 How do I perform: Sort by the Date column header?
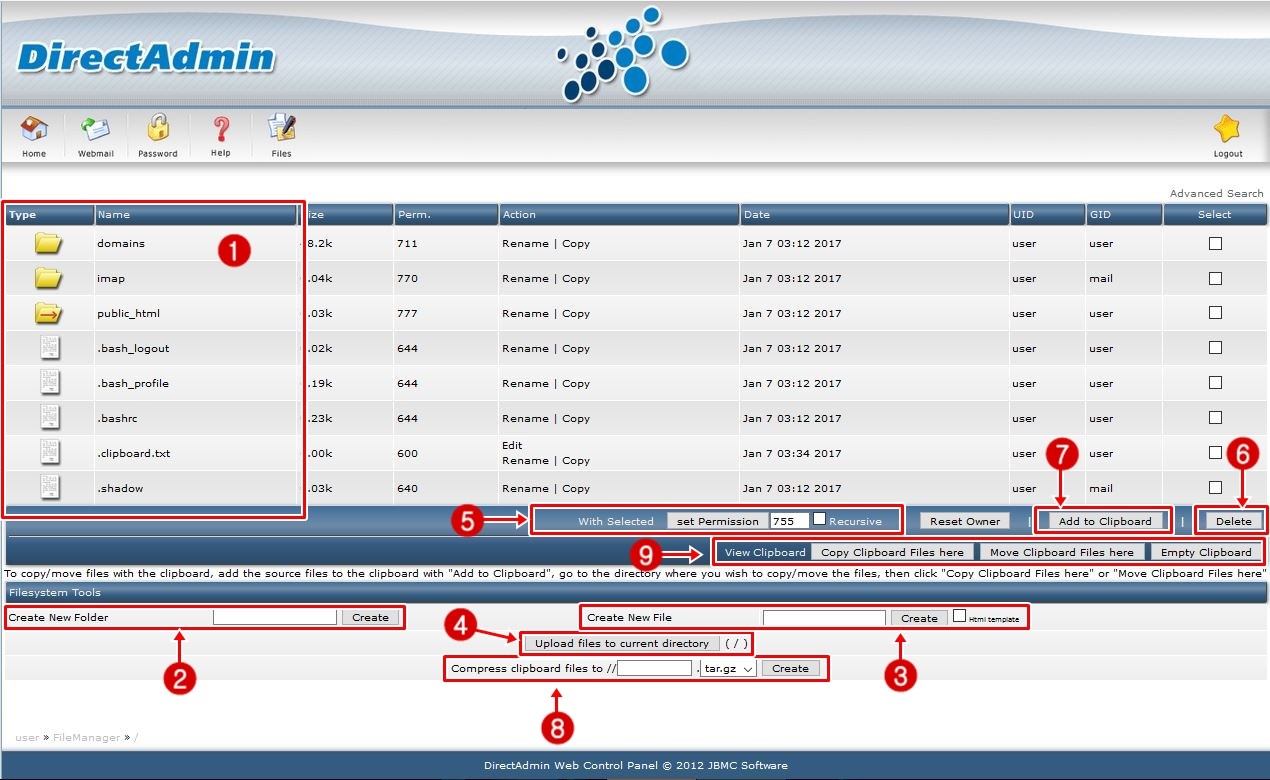pos(875,214)
